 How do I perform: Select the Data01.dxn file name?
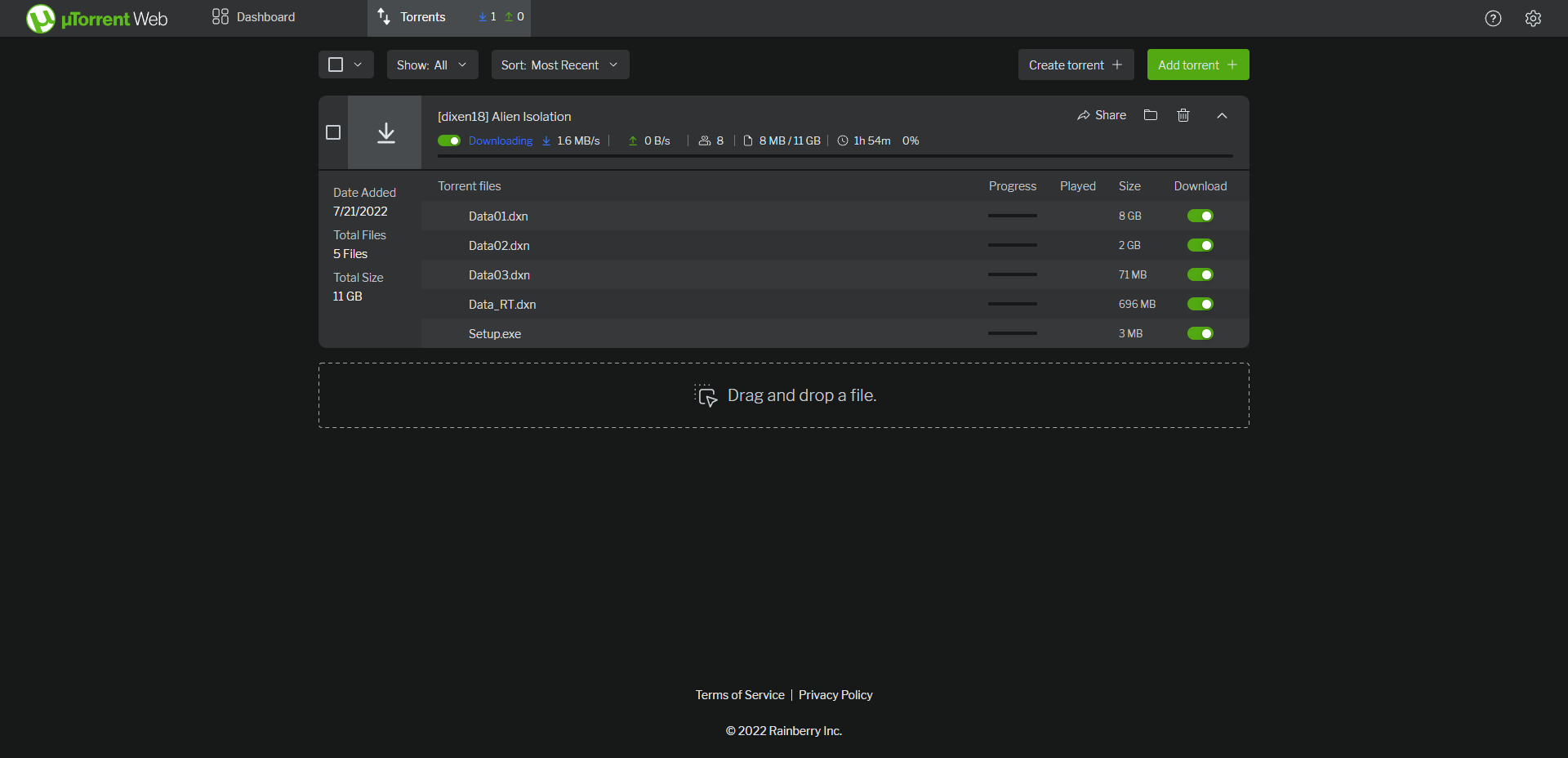(x=498, y=216)
